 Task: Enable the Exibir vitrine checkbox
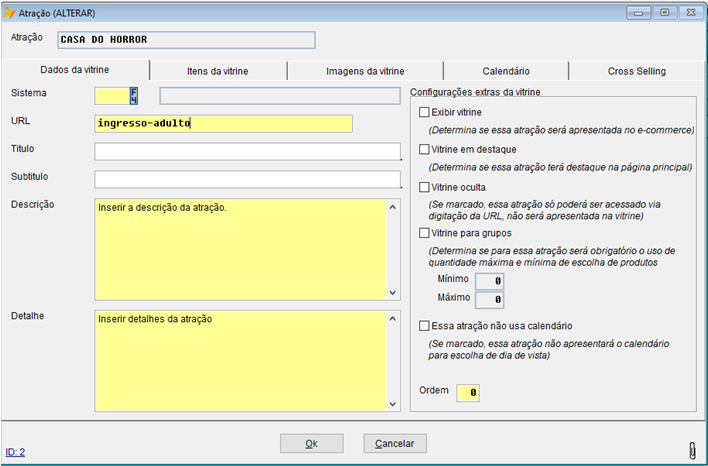[425, 112]
